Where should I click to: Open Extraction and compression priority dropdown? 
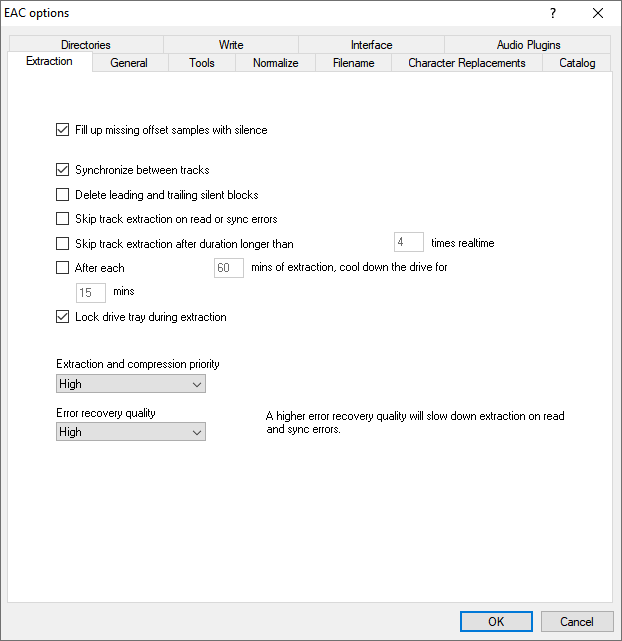[x=131, y=384]
